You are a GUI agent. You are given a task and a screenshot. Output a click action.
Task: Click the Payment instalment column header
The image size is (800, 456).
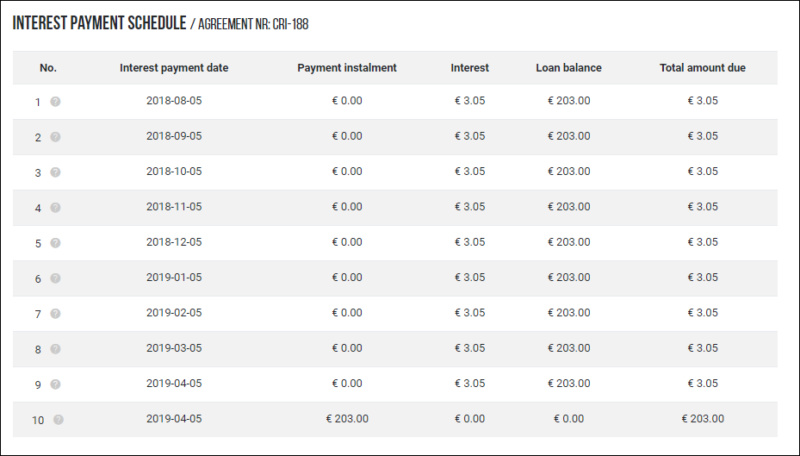tap(347, 68)
